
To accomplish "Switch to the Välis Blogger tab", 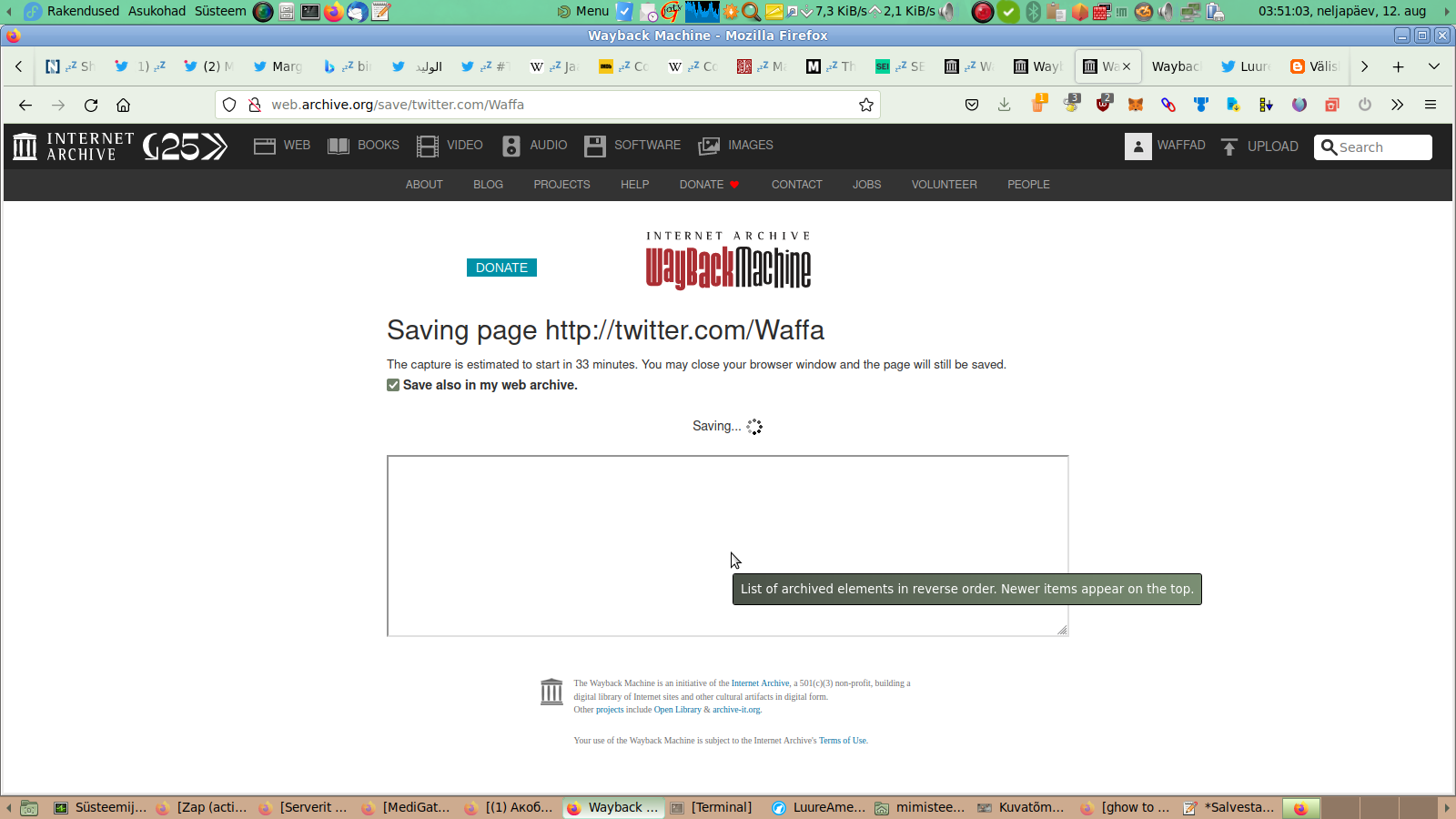I will tap(1314, 66).
